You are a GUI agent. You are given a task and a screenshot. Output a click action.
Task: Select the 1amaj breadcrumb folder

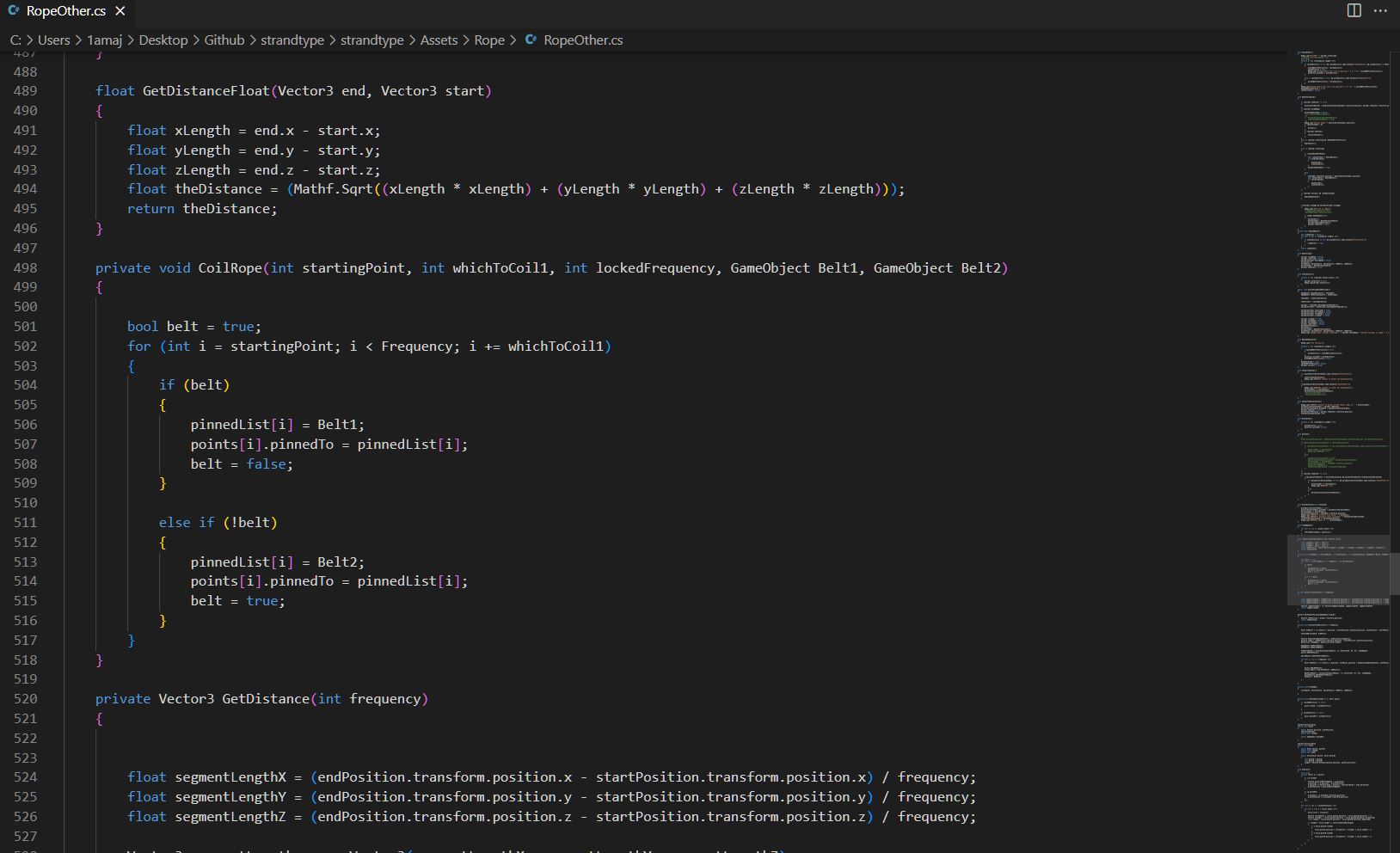[x=105, y=40]
